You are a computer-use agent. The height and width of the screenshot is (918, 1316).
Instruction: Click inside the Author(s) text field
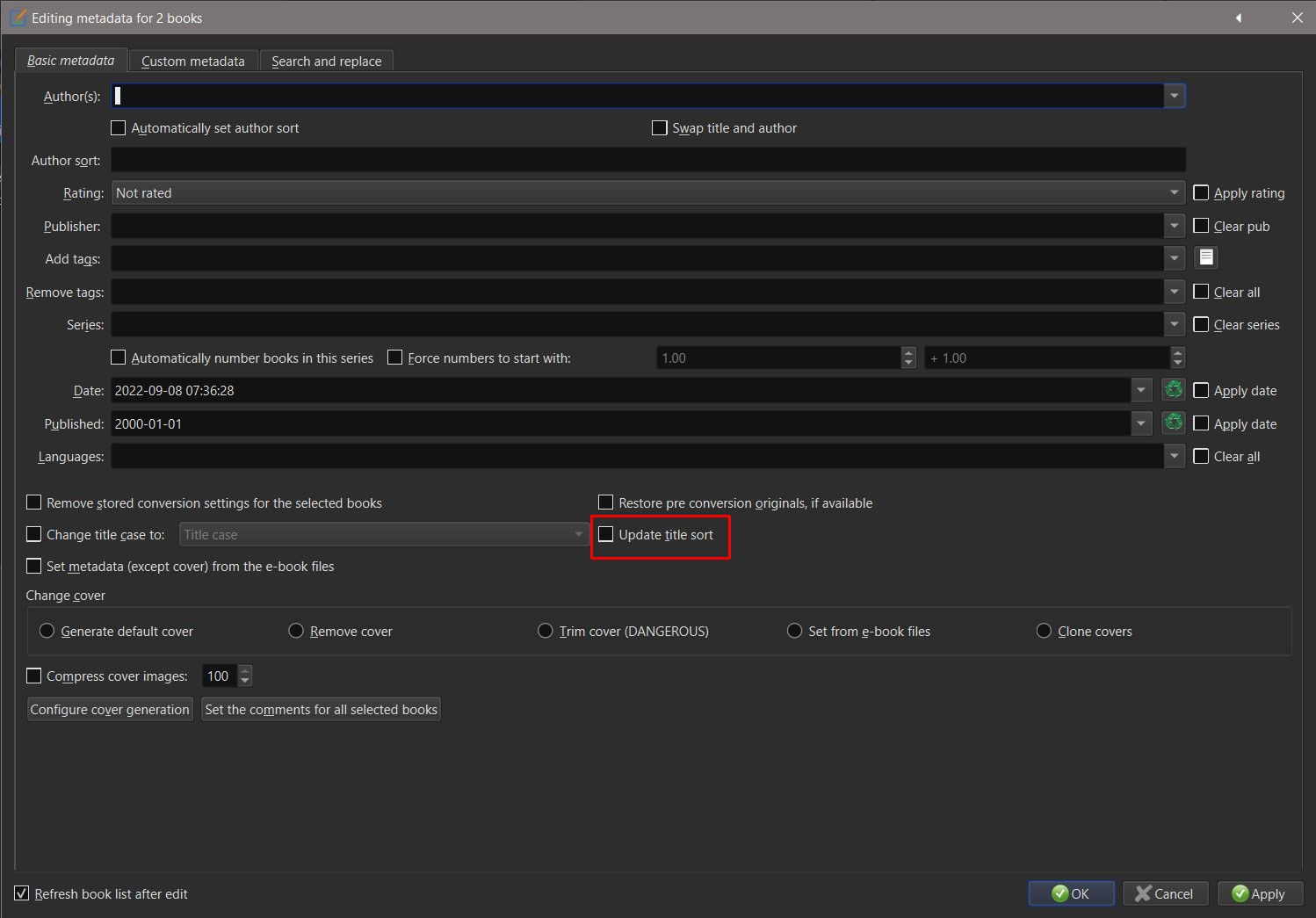[x=638, y=96]
